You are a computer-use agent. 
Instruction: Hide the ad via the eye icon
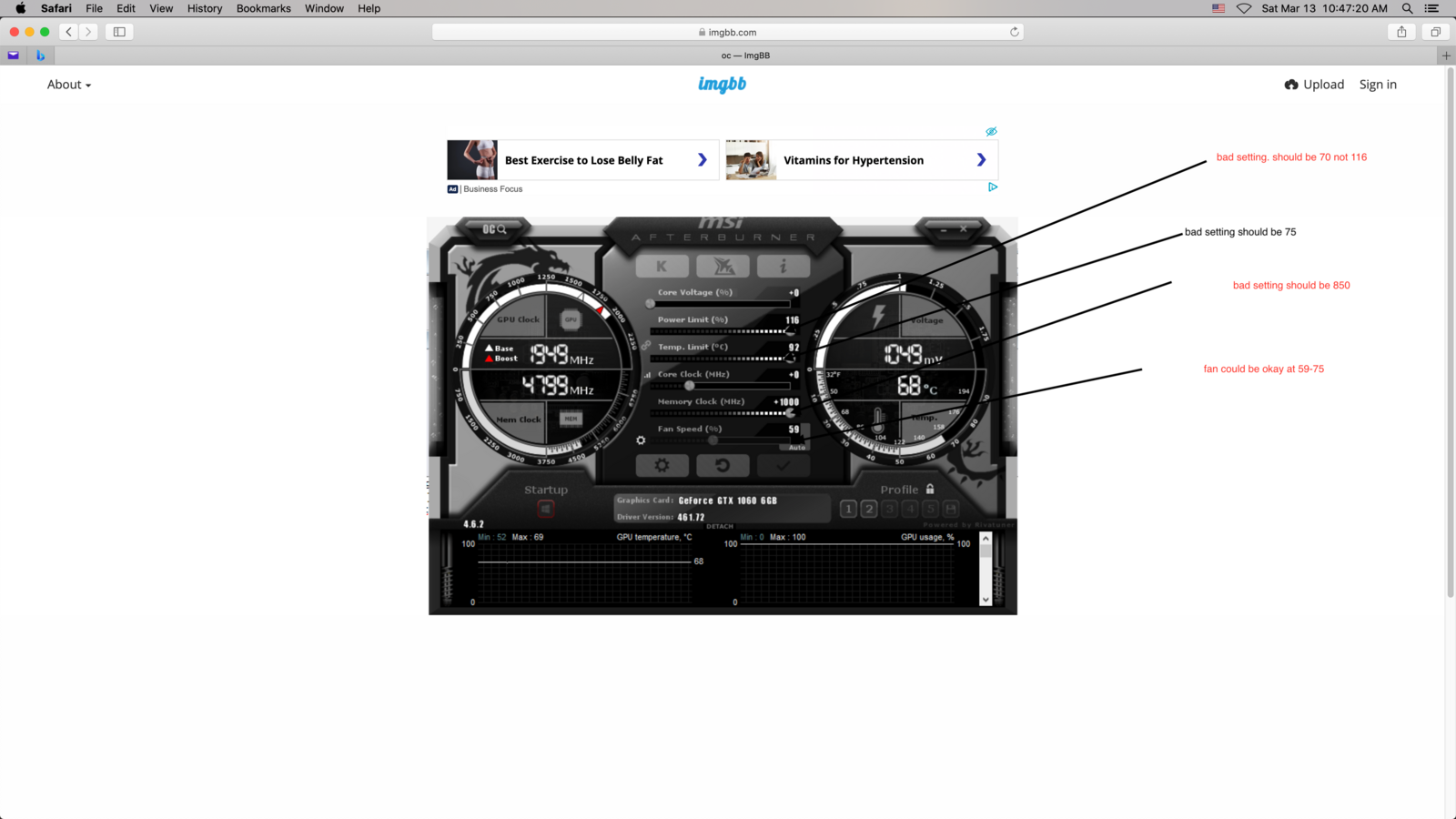(991, 132)
